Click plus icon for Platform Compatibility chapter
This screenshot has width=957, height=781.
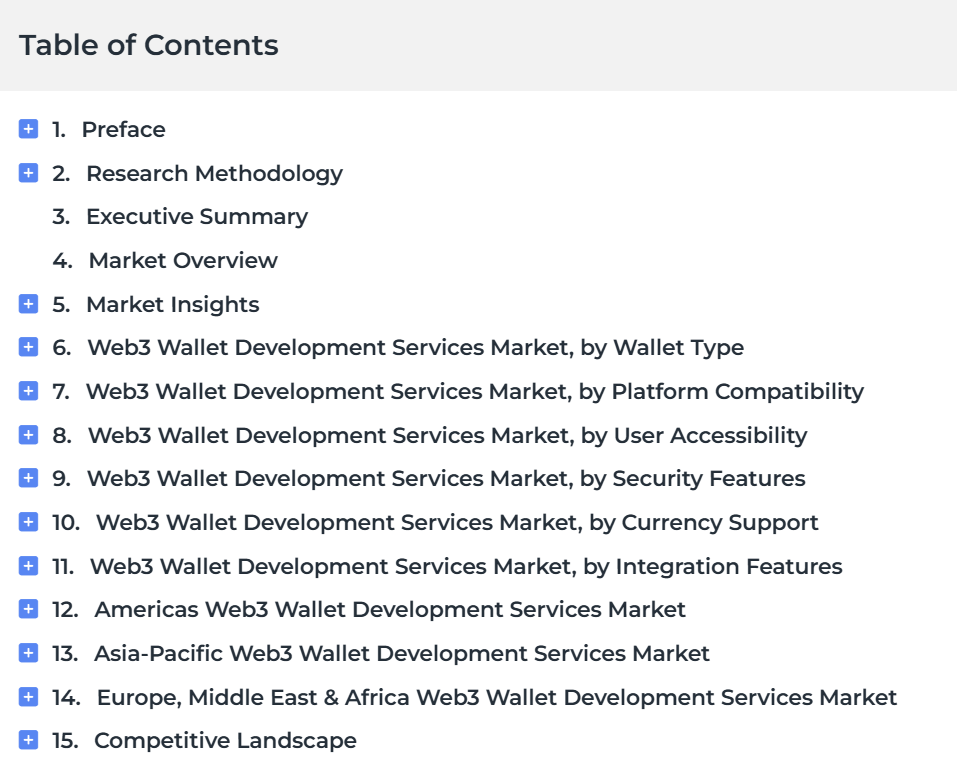click(28, 391)
